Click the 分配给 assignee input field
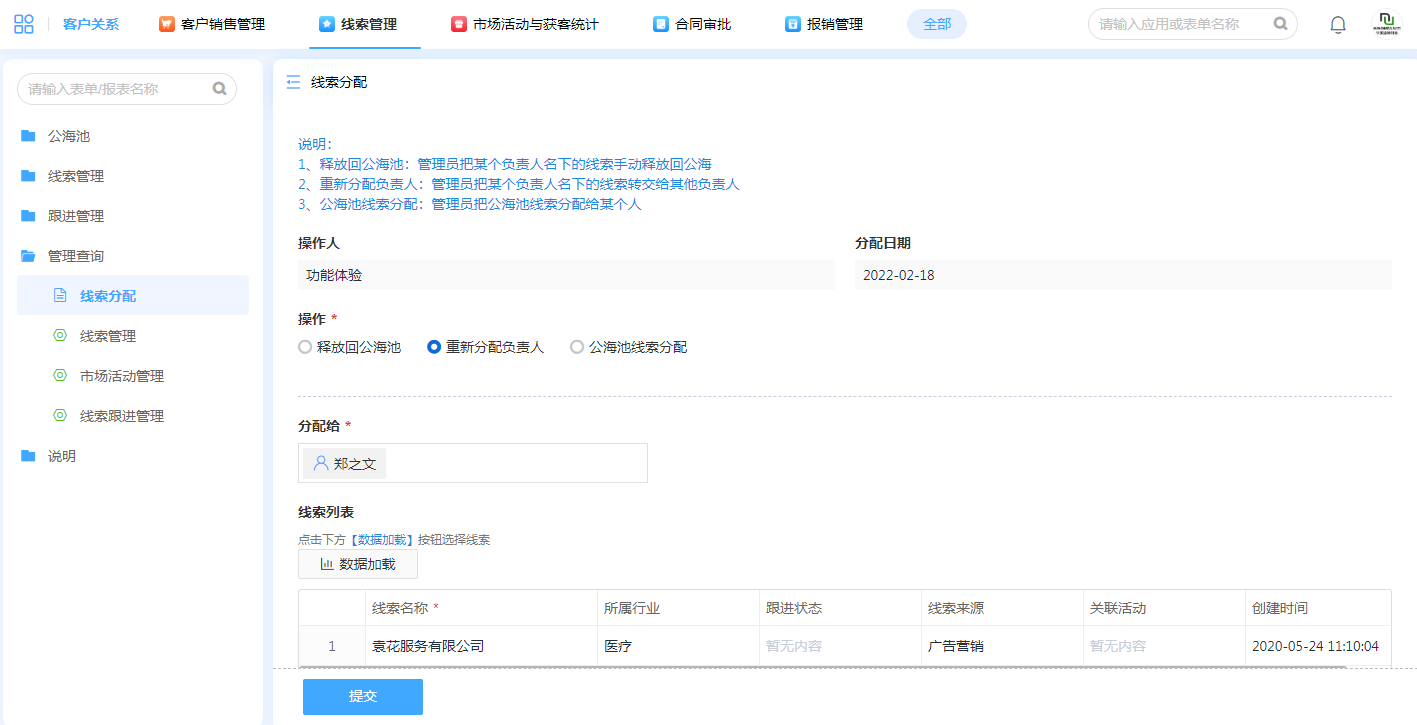1417x725 pixels. point(510,463)
